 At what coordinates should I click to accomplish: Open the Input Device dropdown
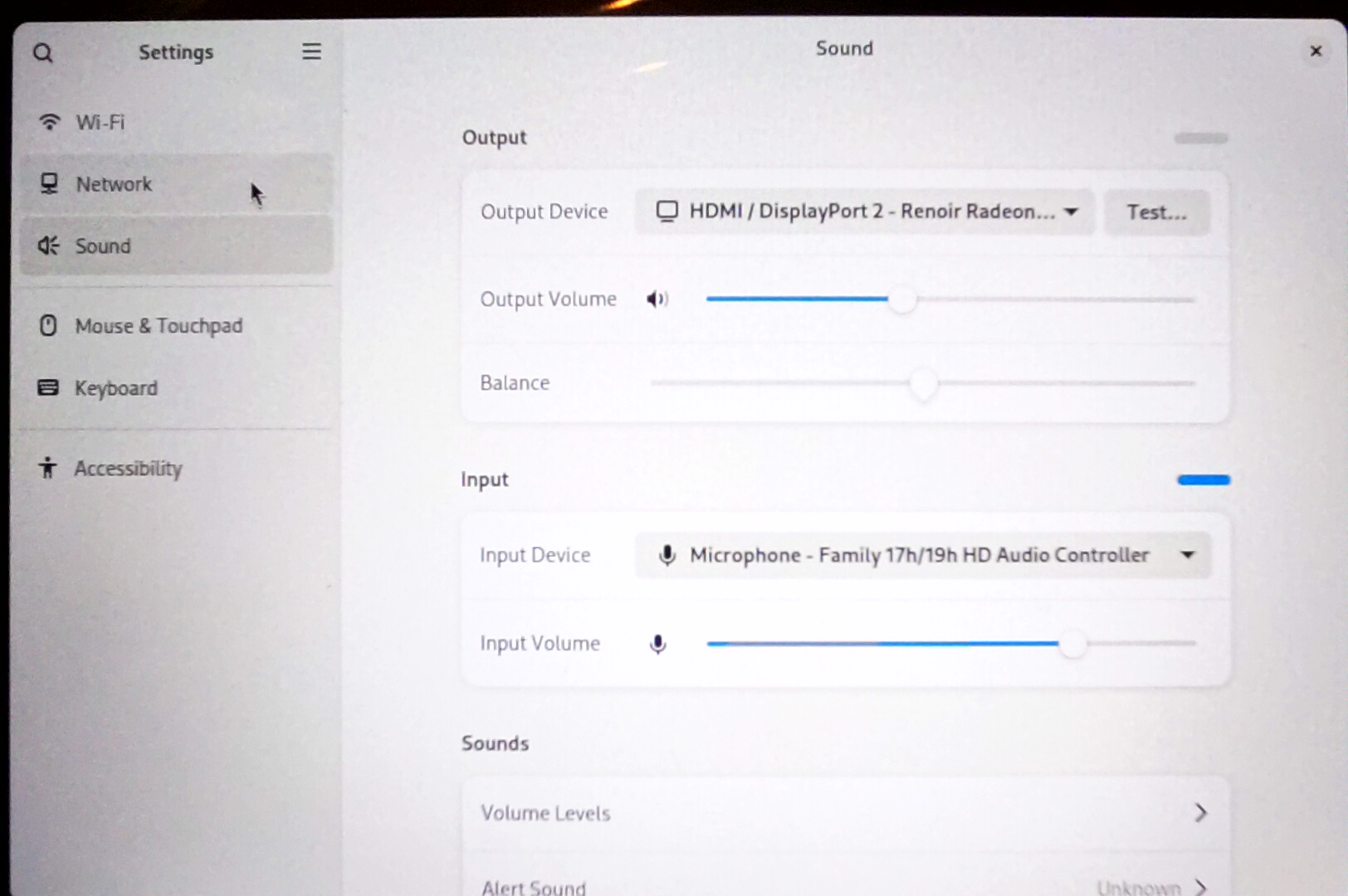pyautogui.click(x=923, y=555)
